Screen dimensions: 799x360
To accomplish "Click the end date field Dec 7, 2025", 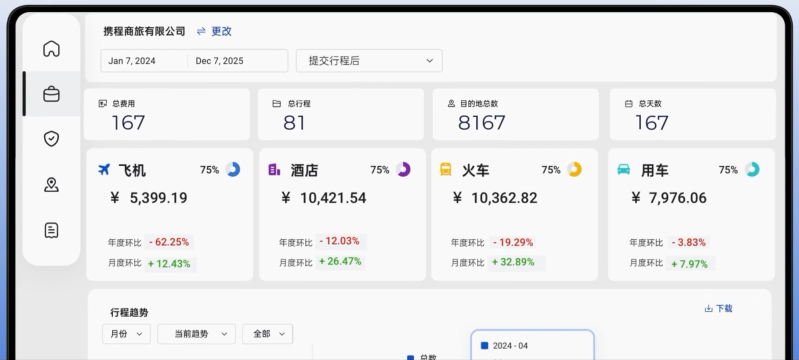I will click(x=220, y=61).
